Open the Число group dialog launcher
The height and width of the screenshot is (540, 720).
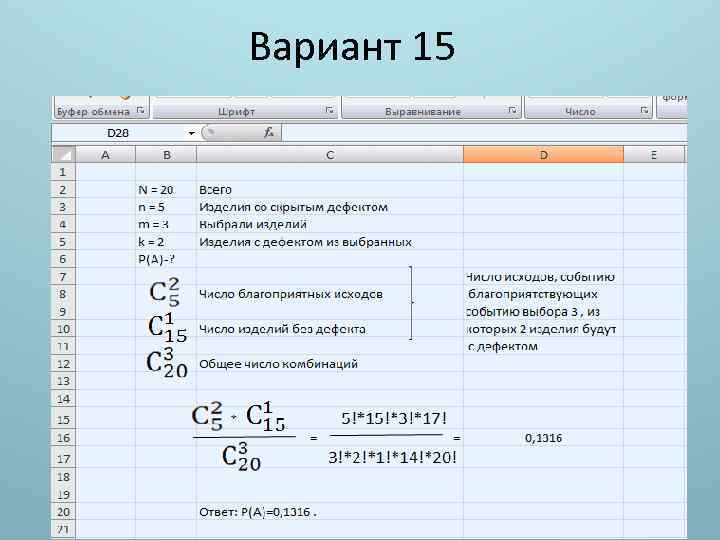click(x=644, y=111)
